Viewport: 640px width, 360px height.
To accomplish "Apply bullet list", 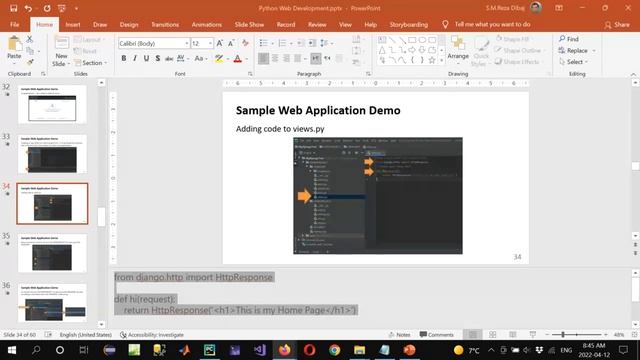I will tap(264, 43).
